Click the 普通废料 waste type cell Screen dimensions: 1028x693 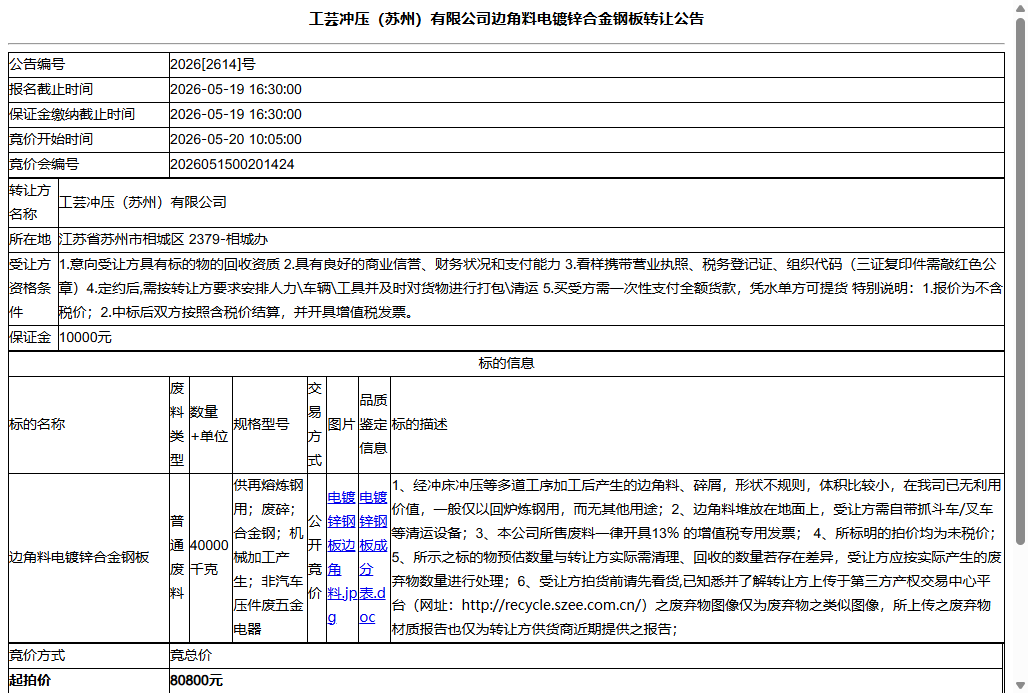[179, 558]
